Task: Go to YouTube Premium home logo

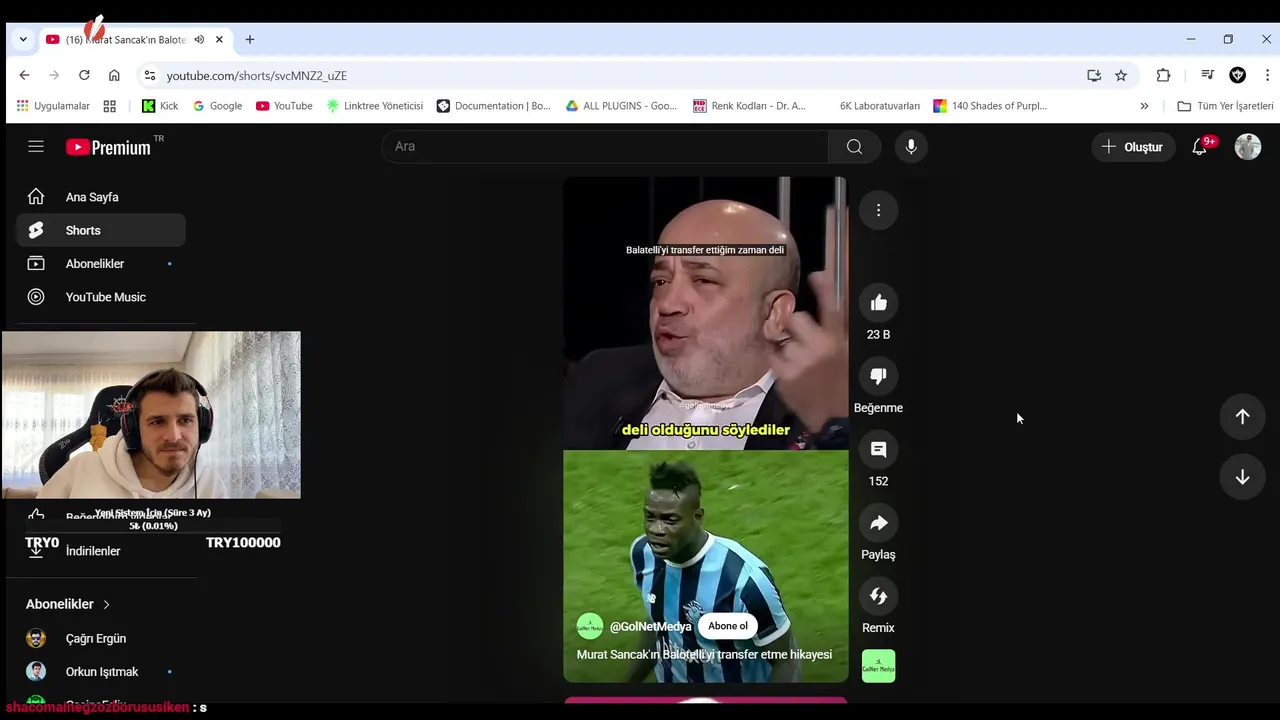Action: click(108, 147)
